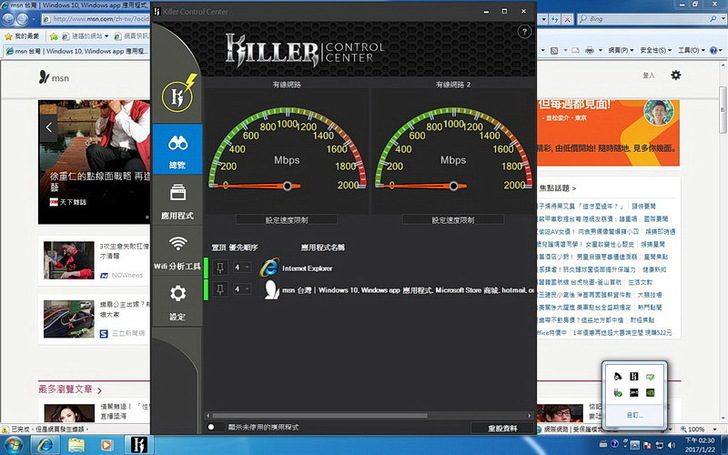Open the 設定 gear in Killer sidebar
Image resolution: width=728 pixels, height=455 pixels.
pyautogui.click(x=177, y=302)
